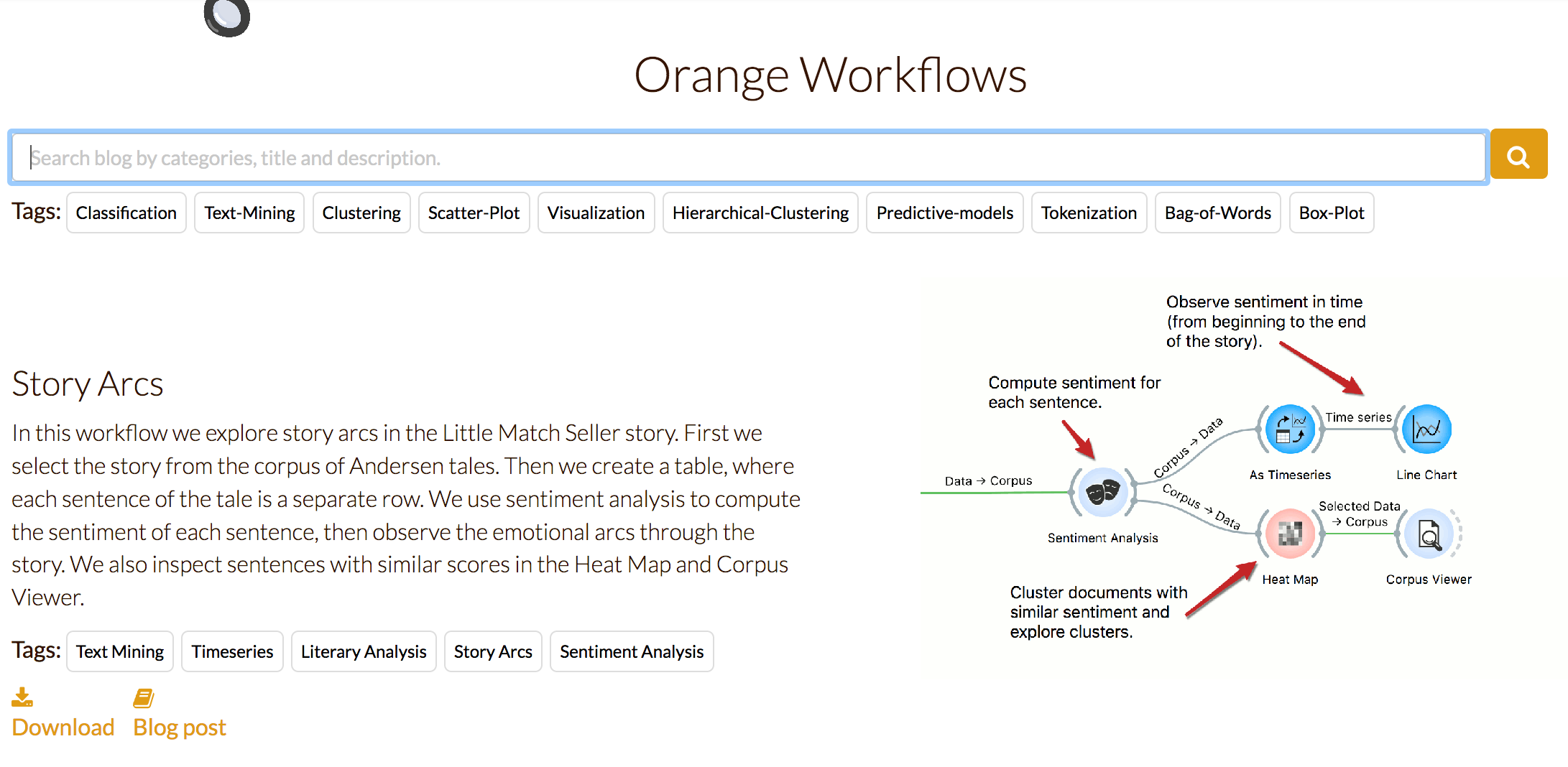The height and width of the screenshot is (767, 1568).
Task: Open the Blog post link
Action: (179, 727)
